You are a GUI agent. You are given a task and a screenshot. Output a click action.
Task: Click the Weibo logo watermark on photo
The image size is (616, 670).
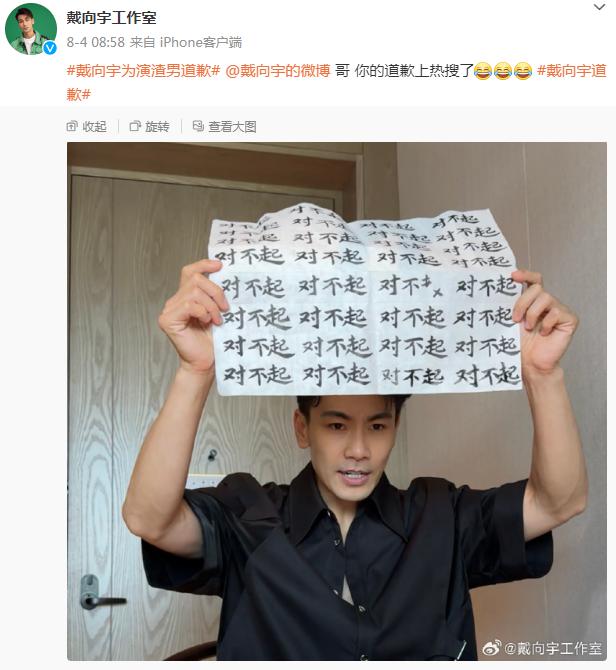(x=492, y=648)
